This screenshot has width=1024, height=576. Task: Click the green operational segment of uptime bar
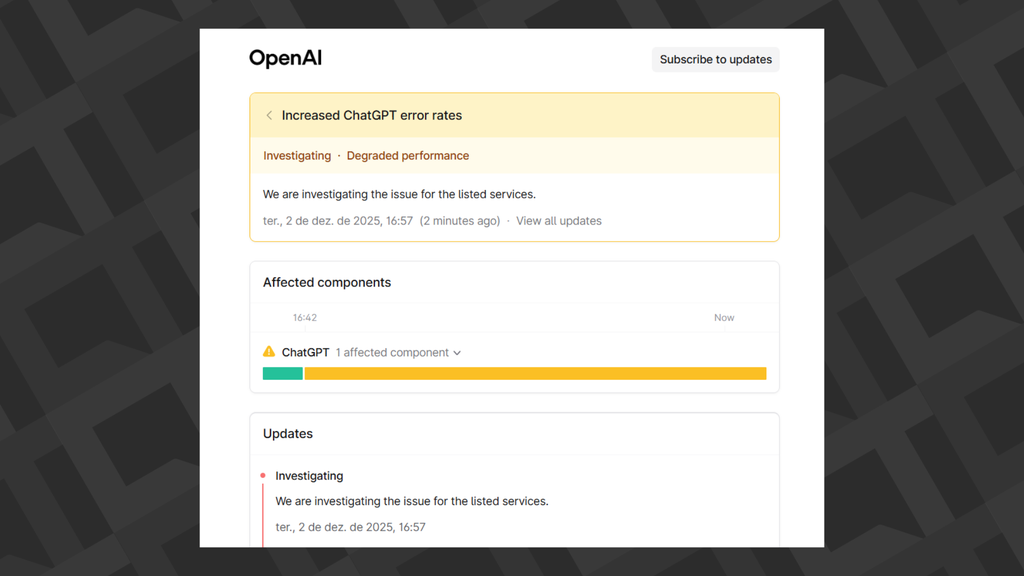pos(283,374)
